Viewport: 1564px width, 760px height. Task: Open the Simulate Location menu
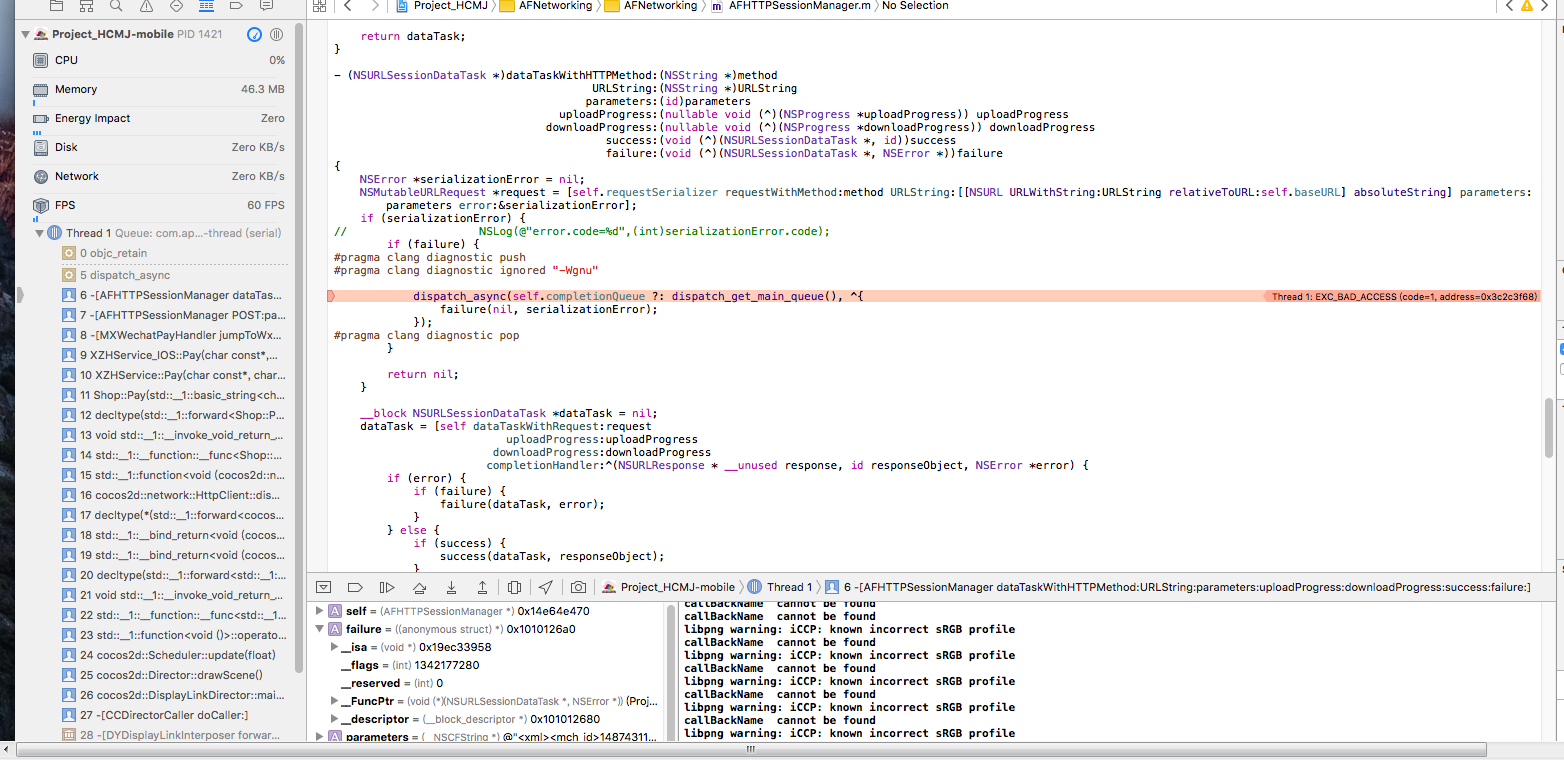pos(546,587)
